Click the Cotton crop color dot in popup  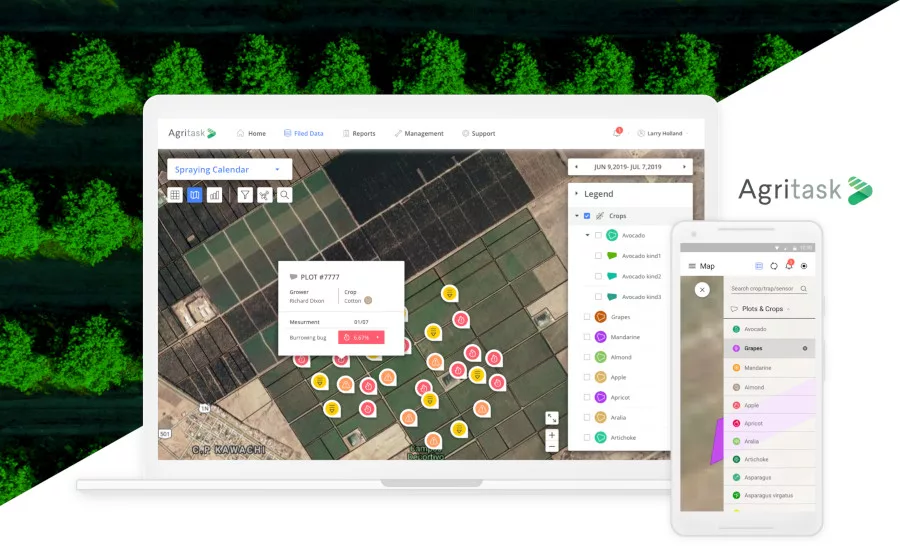(x=368, y=300)
